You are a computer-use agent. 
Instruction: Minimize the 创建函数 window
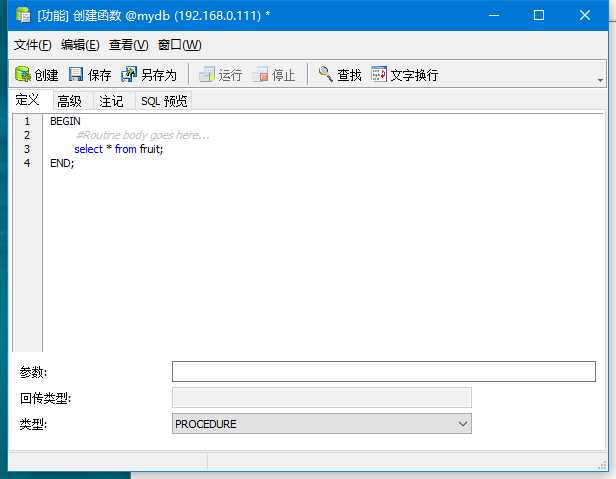pos(494,15)
